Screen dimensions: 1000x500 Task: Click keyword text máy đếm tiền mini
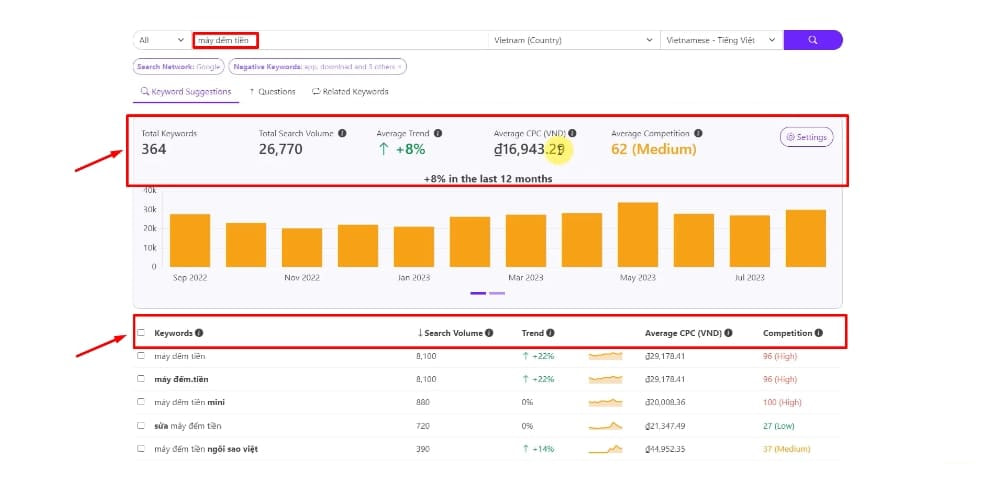click(x=189, y=402)
